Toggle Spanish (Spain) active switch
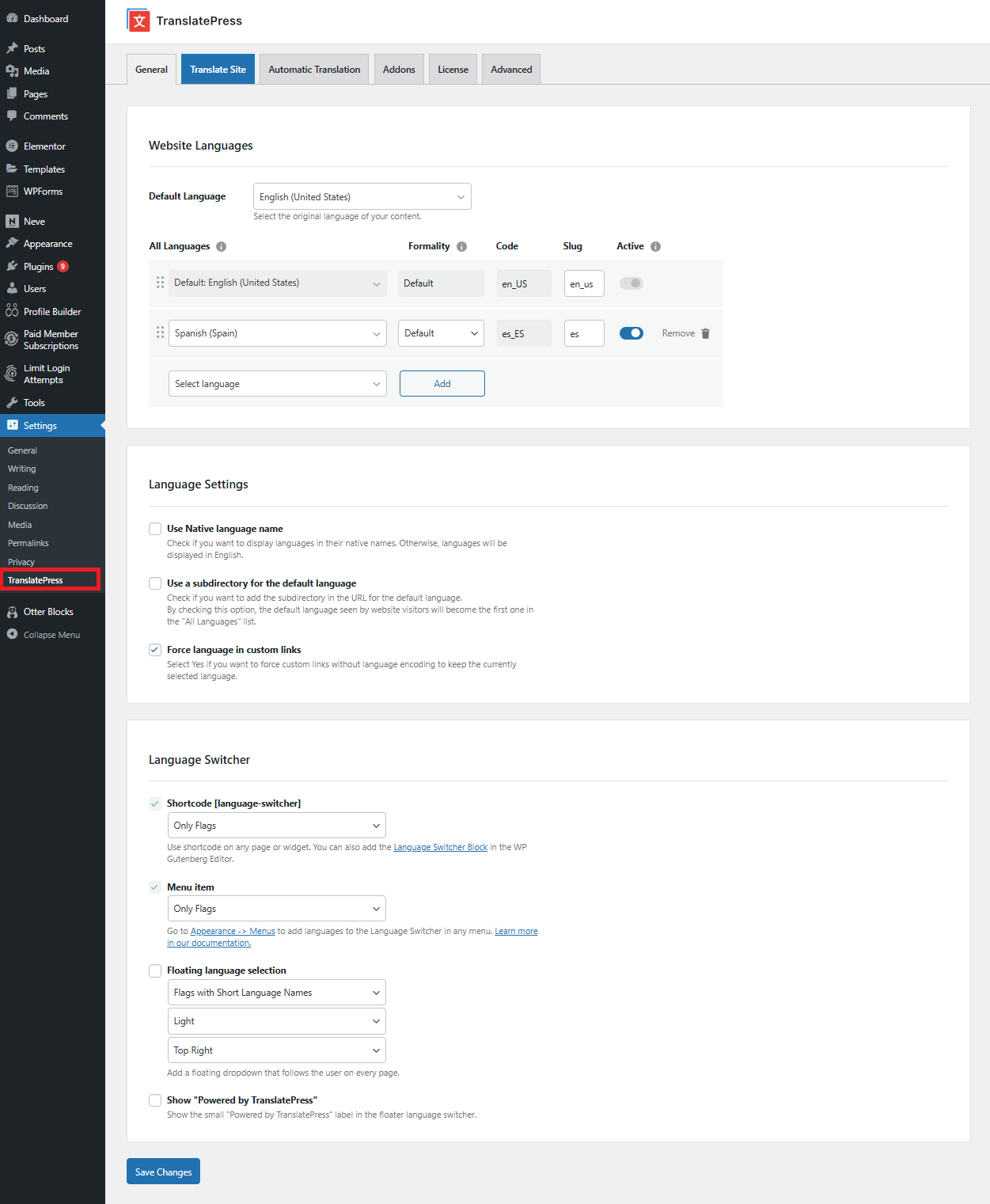Screen dimensions: 990x1204 coord(631,333)
